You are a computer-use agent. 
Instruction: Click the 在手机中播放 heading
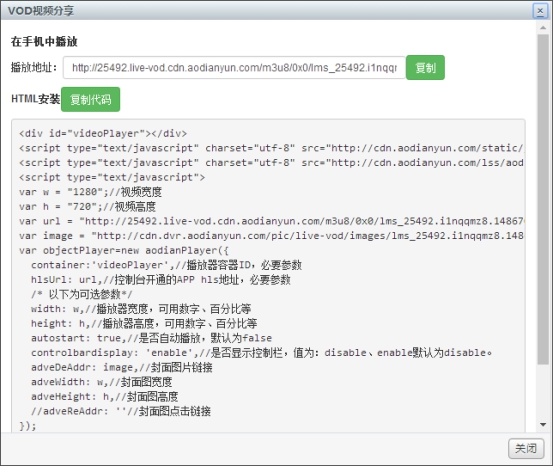(44, 41)
